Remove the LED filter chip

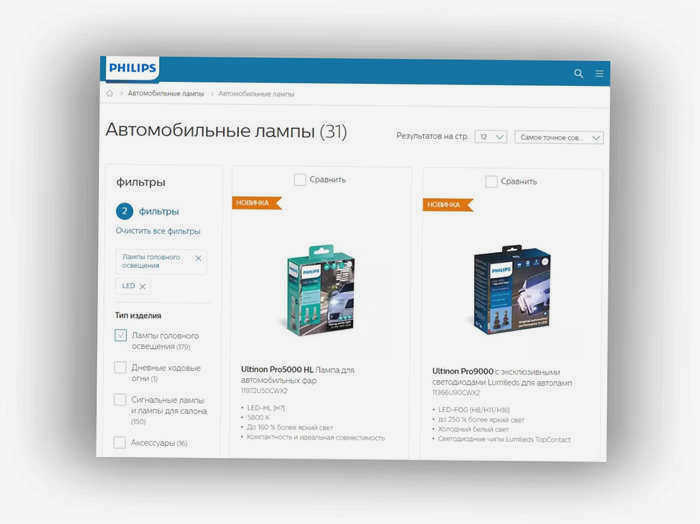143,287
